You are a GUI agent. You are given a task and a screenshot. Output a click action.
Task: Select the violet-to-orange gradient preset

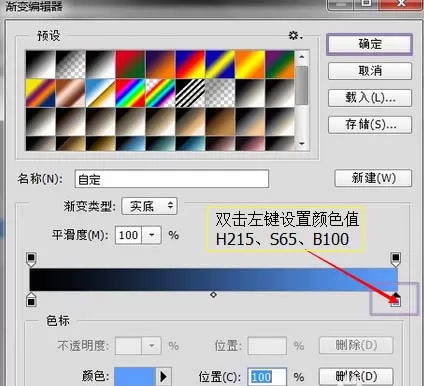tap(160, 64)
